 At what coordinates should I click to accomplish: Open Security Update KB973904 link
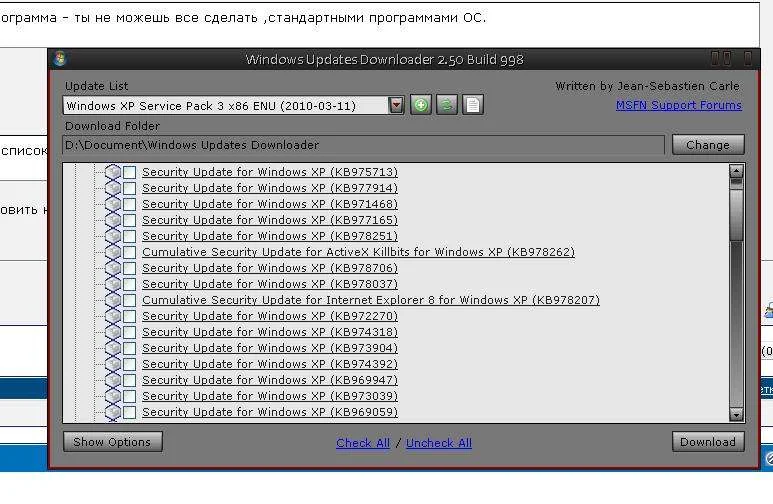pos(270,348)
